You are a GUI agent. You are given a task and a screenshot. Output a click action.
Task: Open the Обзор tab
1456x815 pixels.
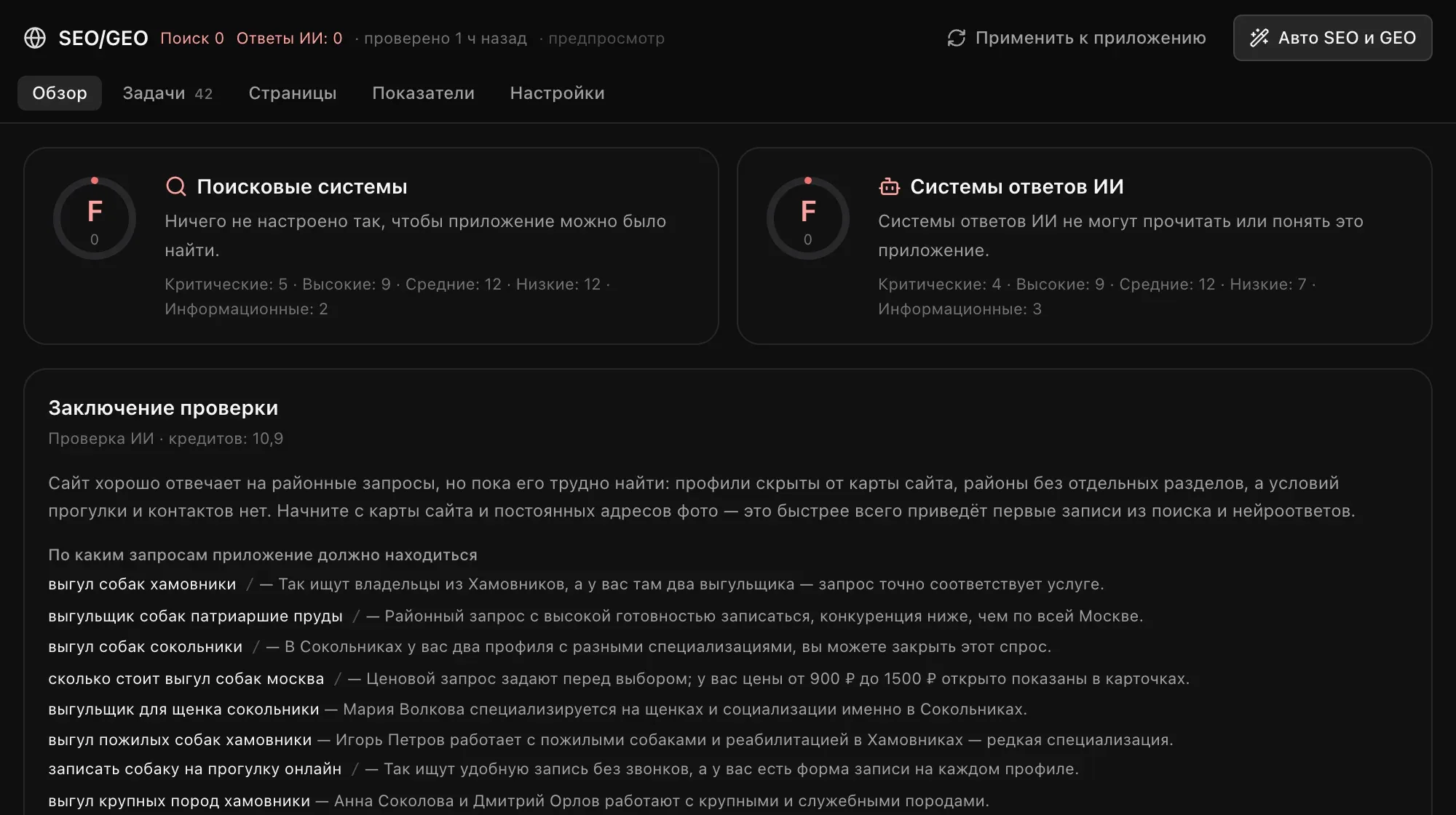[x=60, y=93]
